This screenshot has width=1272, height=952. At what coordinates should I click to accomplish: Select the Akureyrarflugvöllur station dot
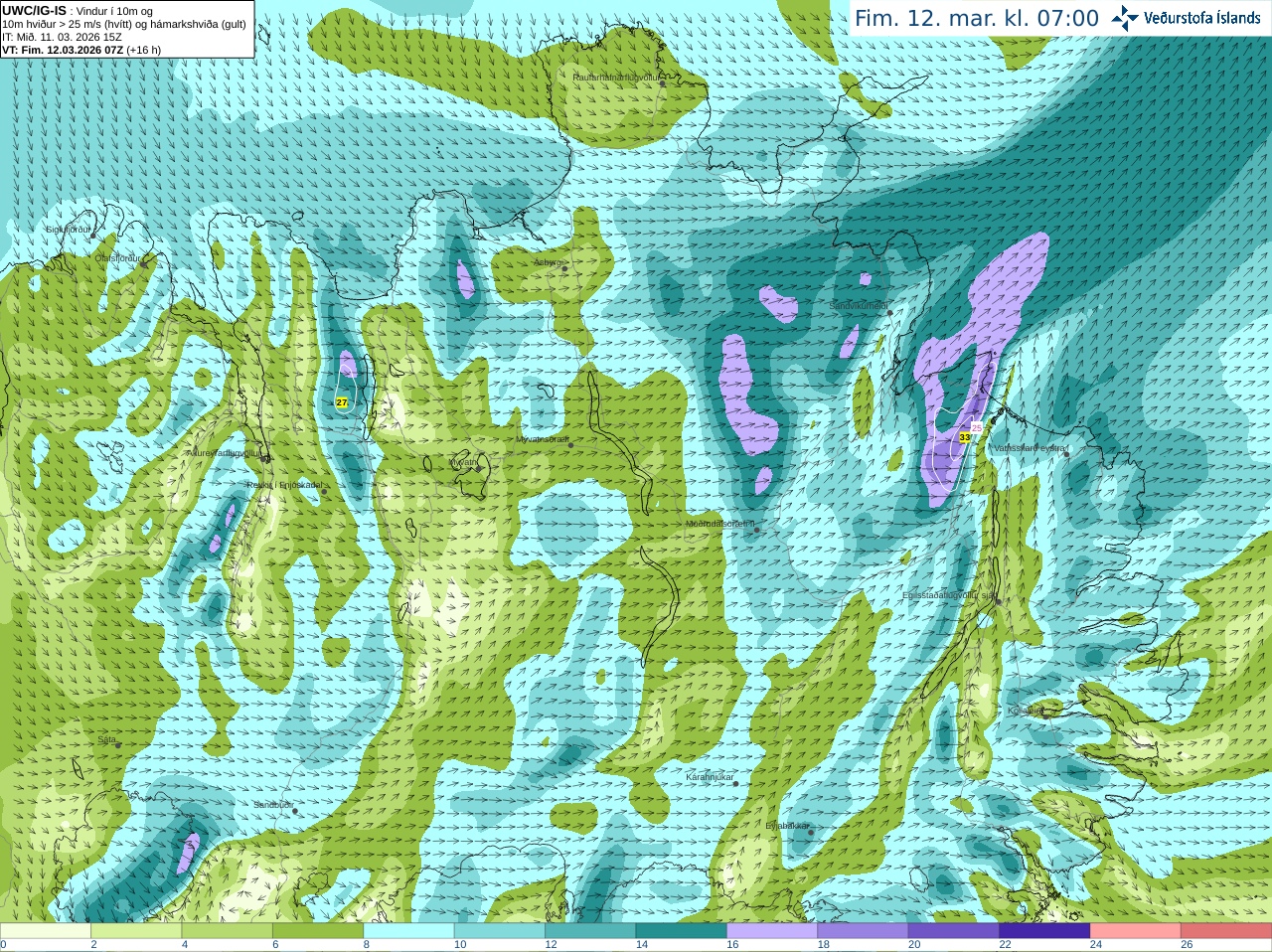(265, 459)
